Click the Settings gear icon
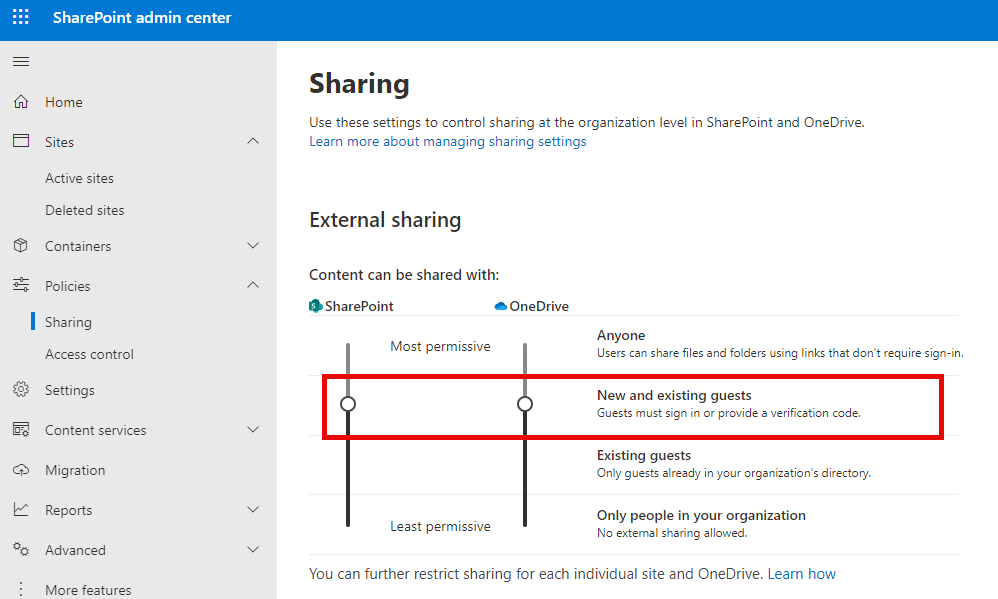Screen dimensions: 998x599 (x=21, y=389)
